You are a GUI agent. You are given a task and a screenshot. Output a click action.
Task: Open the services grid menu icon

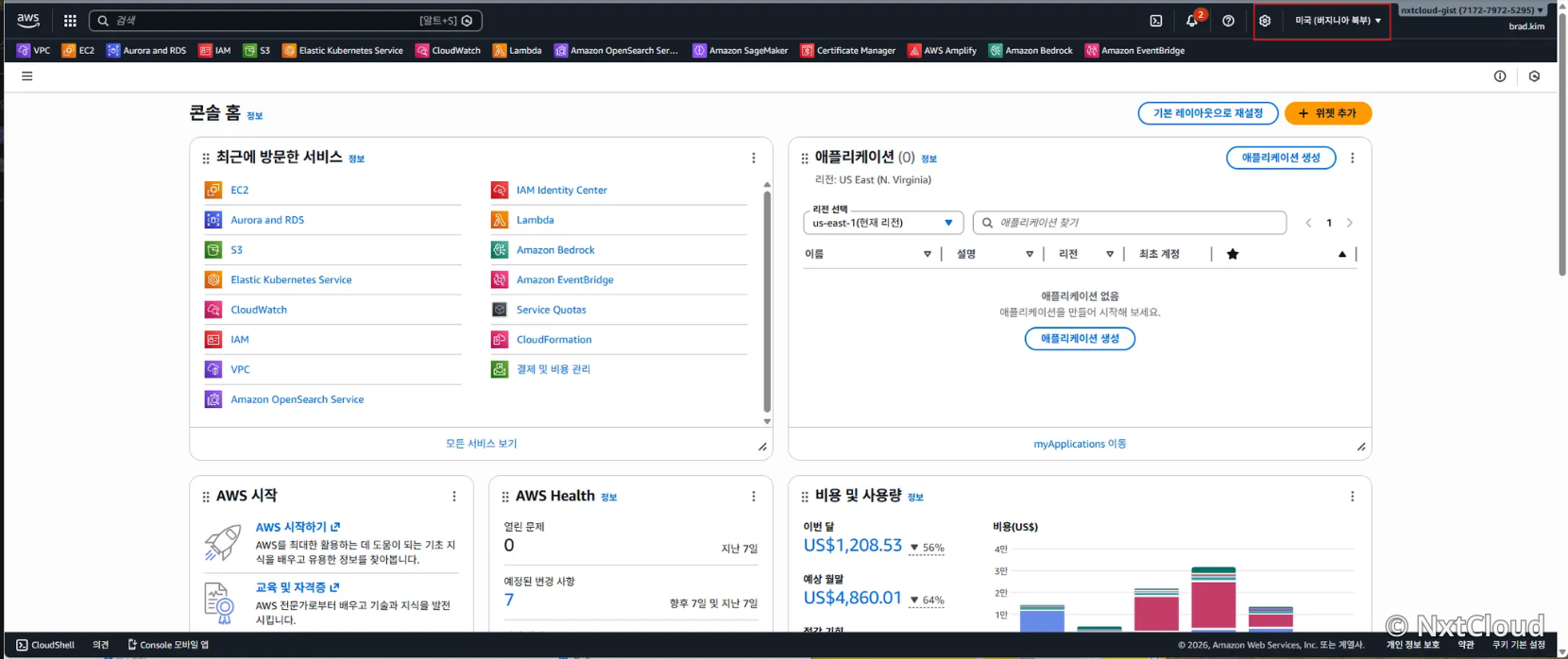point(70,20)
